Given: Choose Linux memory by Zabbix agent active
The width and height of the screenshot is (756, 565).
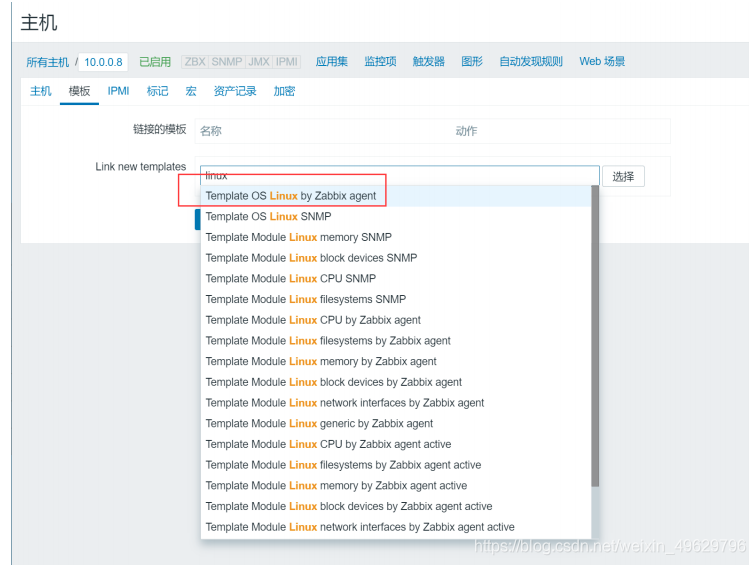Looking at the screenshot, I should (396, 486).
